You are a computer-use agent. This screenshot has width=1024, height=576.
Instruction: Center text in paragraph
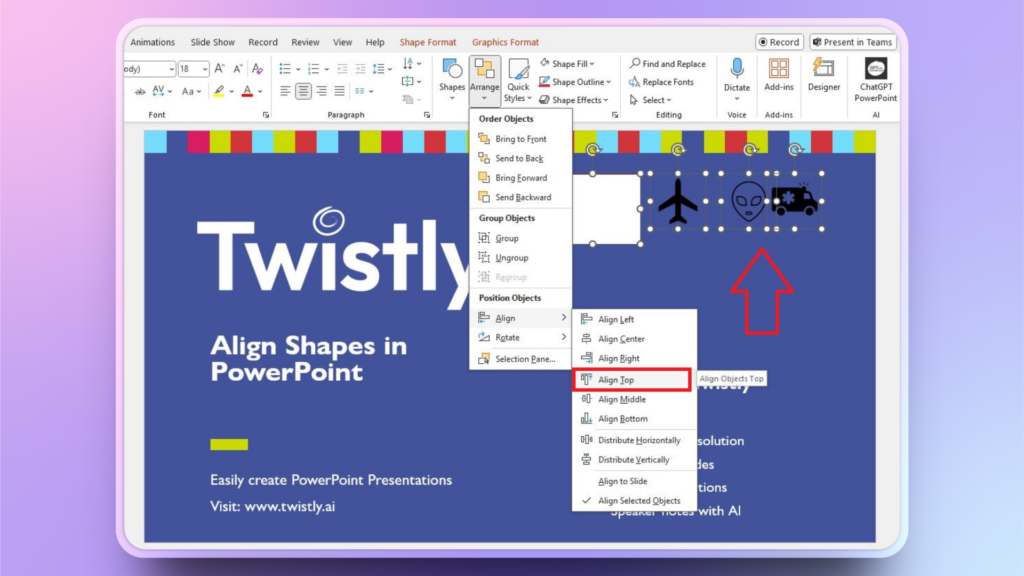(x=303, y=91)
